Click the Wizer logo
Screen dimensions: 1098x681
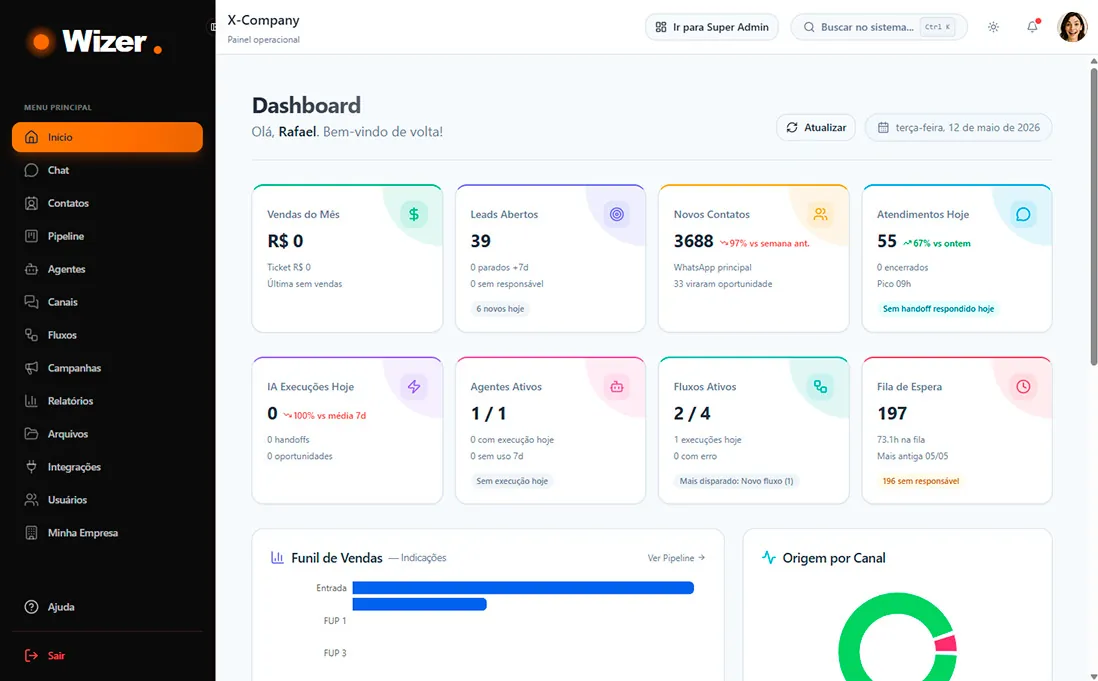click(x=95, y=42)
